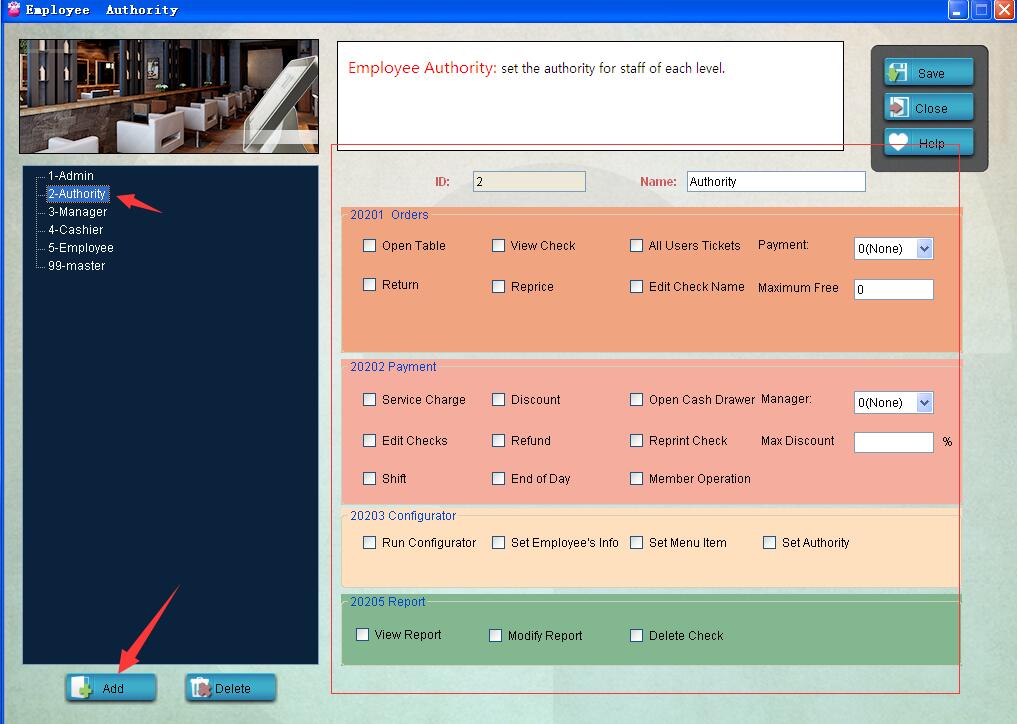Screen dimensions: 1017x724
Task: Toggle the Reprice checkbox
Action: tap(498, 286)
